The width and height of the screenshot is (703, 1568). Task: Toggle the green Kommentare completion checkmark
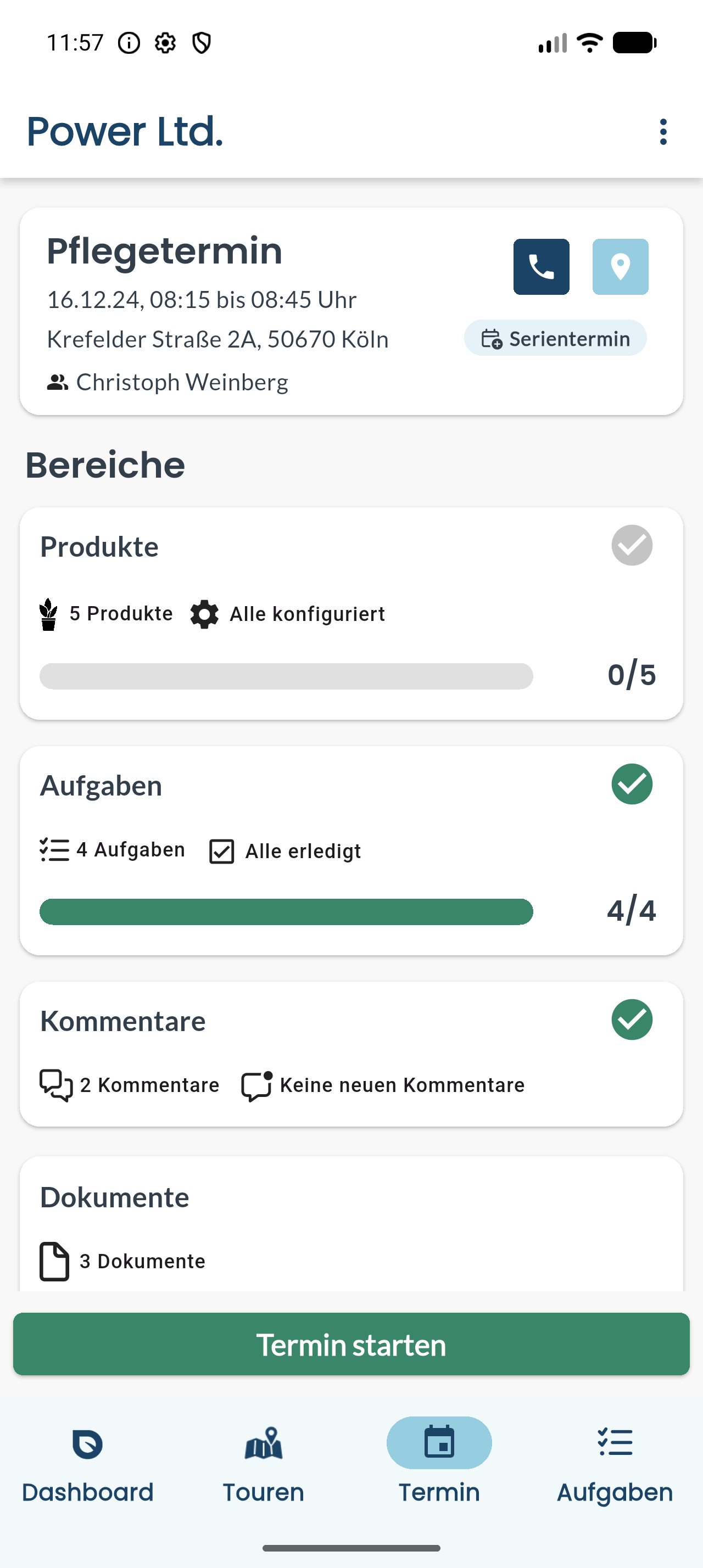[632, 1020]
